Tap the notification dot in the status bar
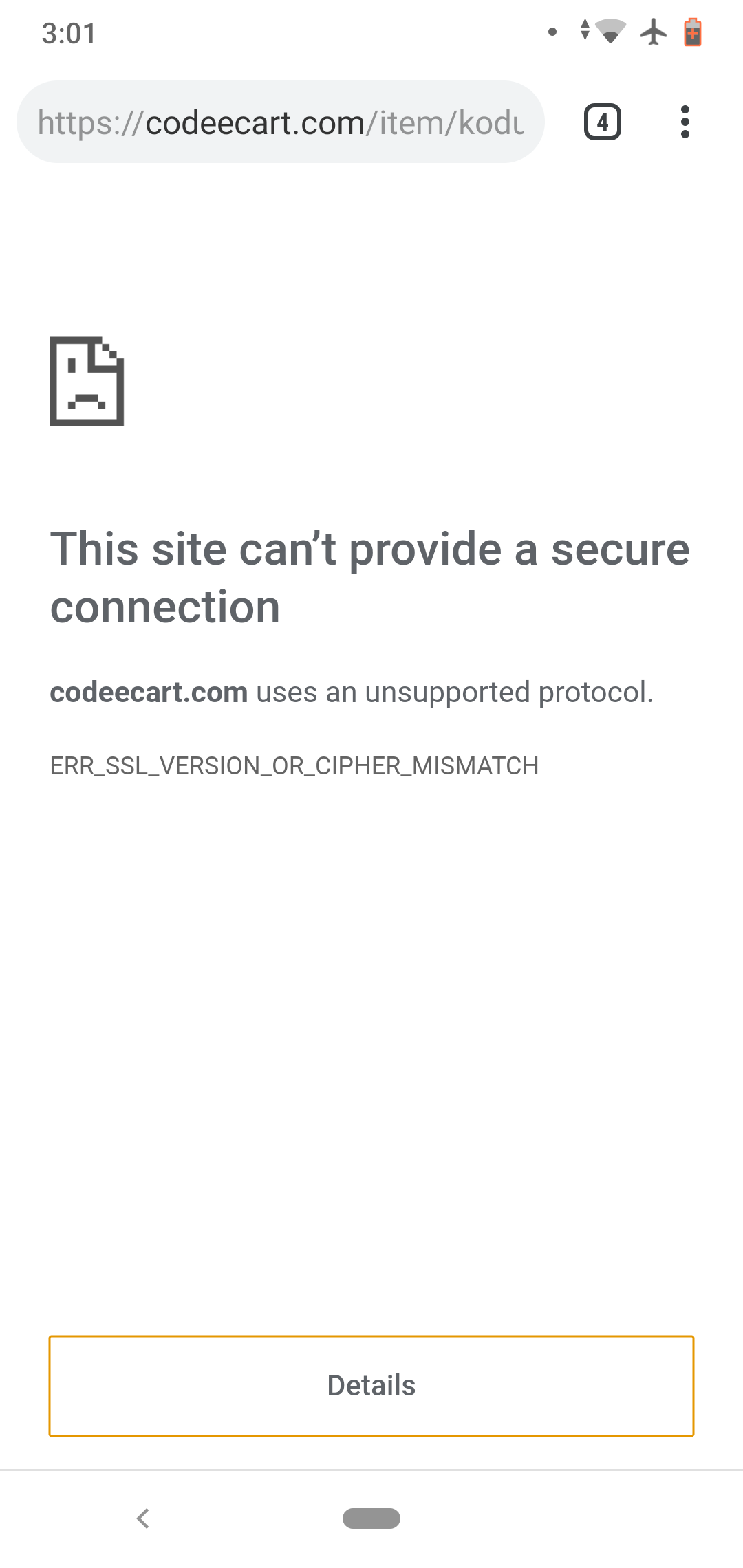This screenshot has width=743, height=1568. click(552, 32)
